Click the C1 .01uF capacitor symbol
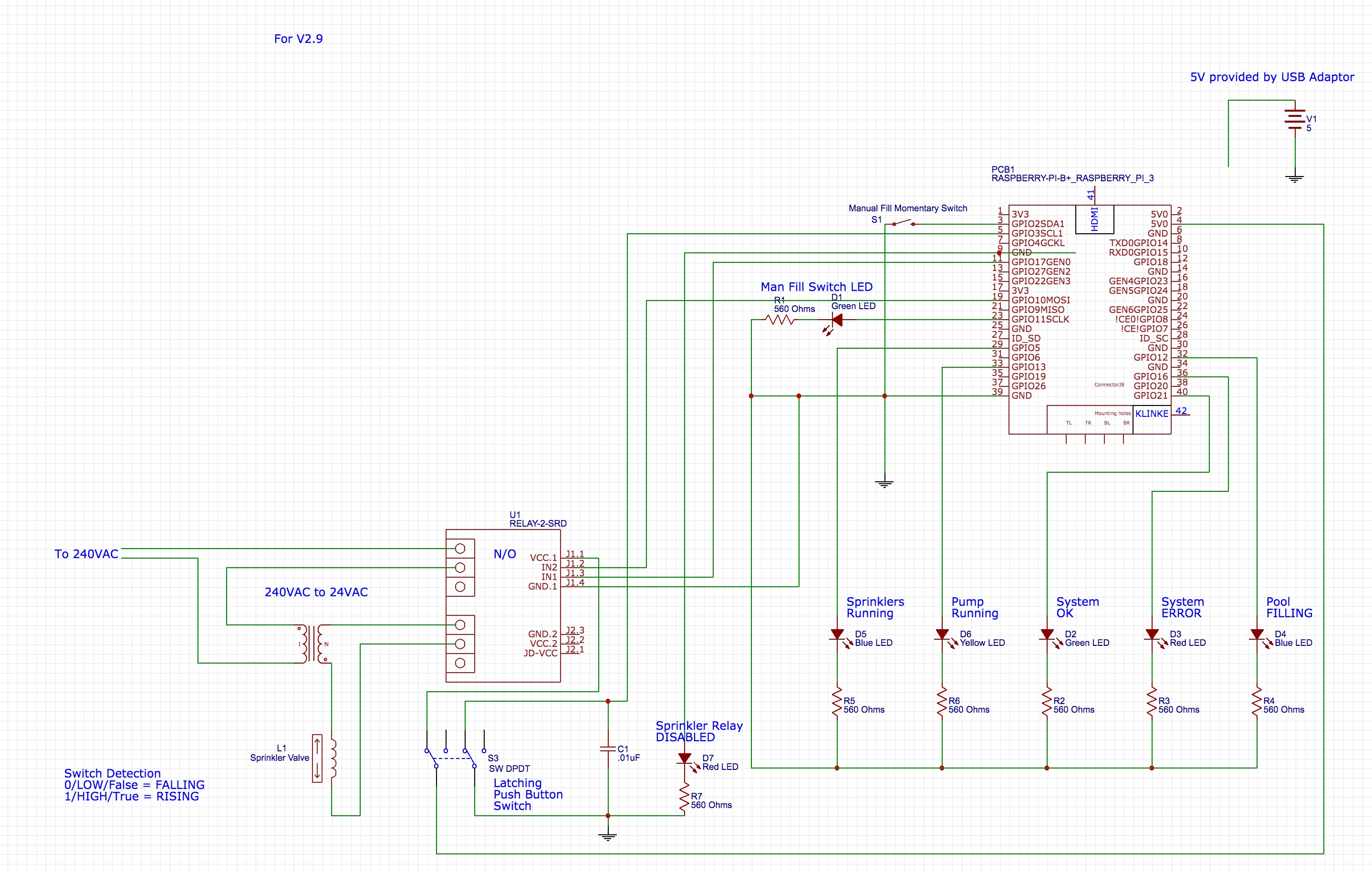 coord(608,749)
